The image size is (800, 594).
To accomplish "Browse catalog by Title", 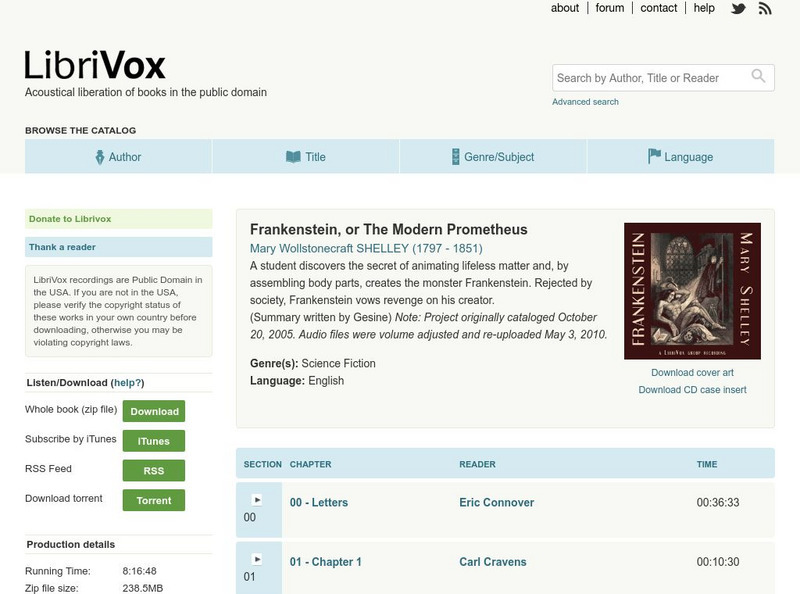I will [x=305, y=157].
